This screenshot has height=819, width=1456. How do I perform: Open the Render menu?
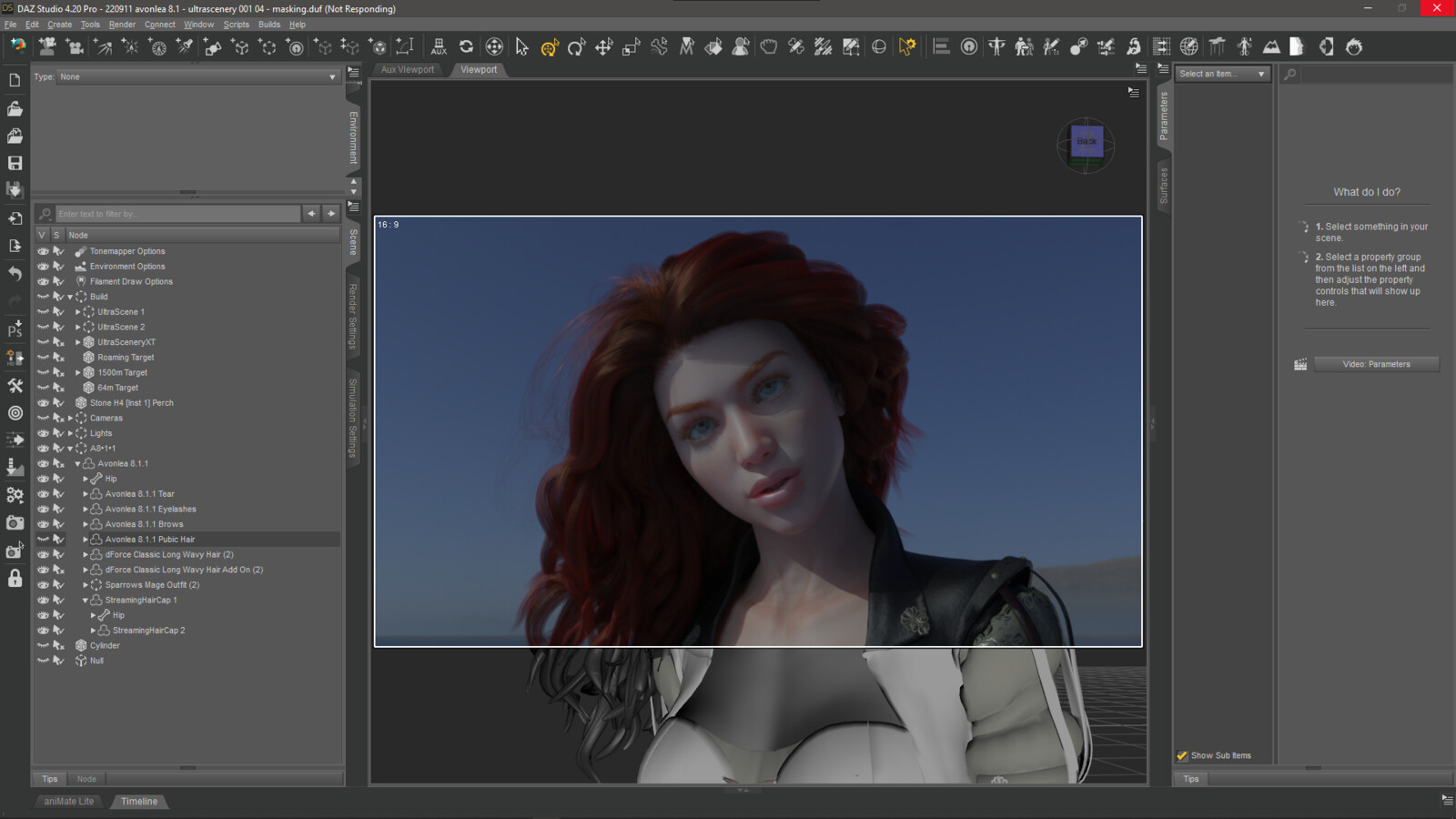122,25
